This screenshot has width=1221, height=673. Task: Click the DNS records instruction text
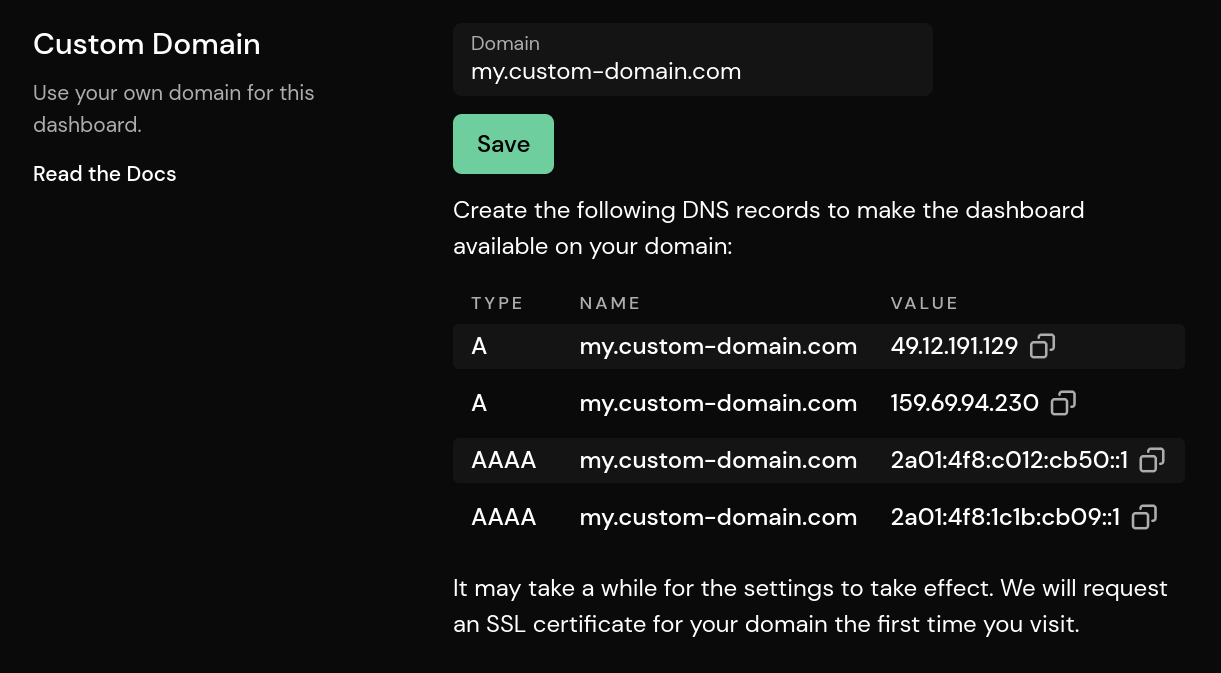coord(768,228)
